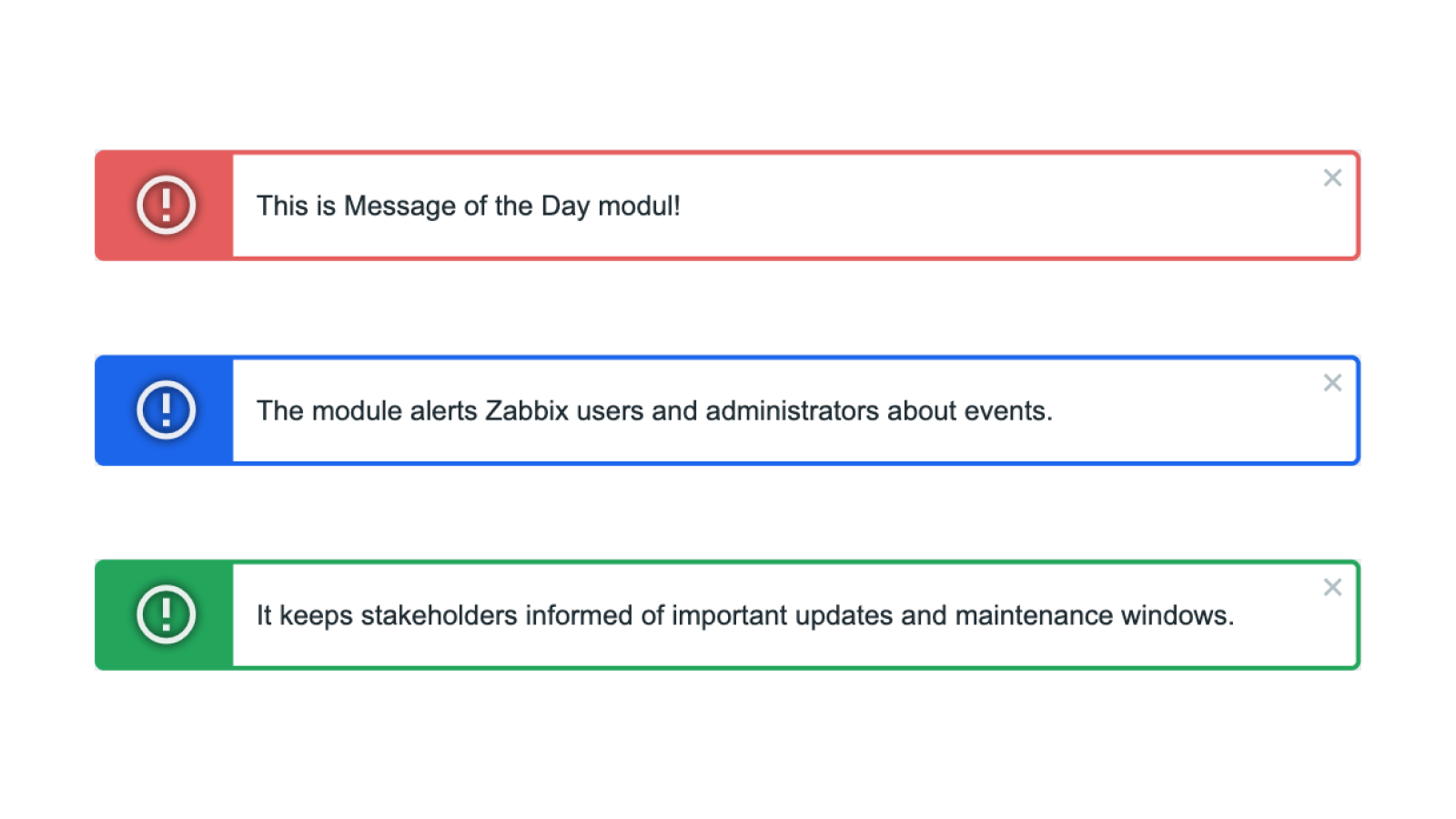The height and width of the screenshot is (819, 1456).
Task: Click the word "alerts" in the blue banner
Action: pyautogui.click(x=443, y=410)
